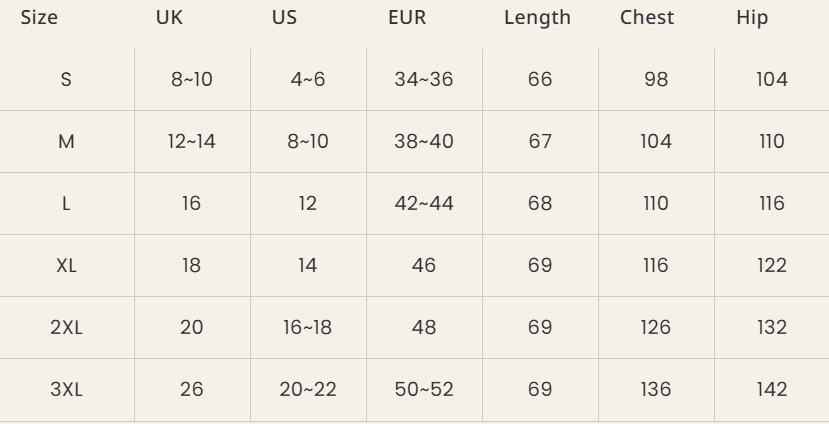Viewport: 829px width, 424px height.
Task: Click the Chest 98 cell
Action: coord(656,79)
